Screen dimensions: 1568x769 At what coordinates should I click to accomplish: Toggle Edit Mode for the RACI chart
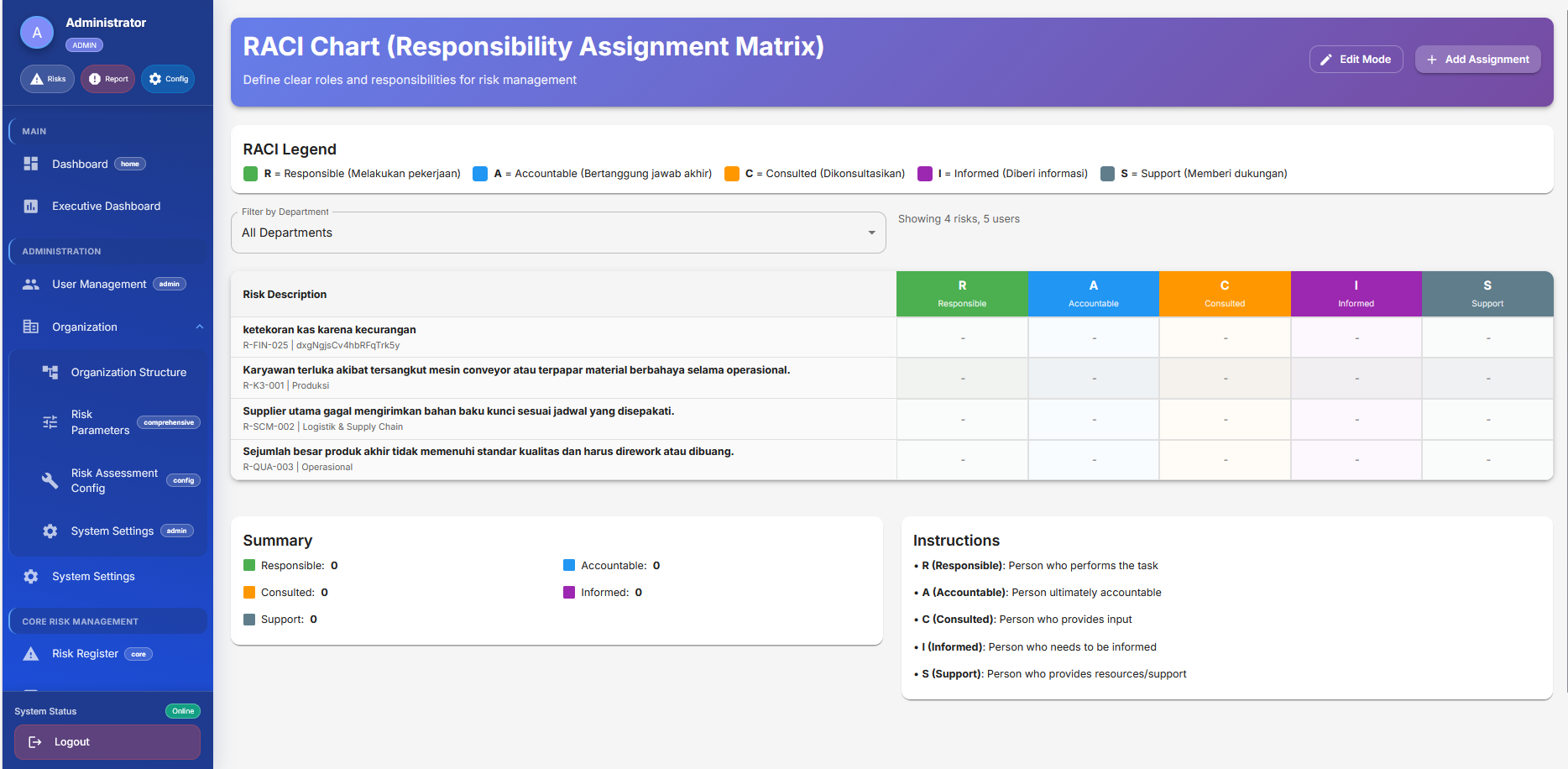[1356, 60]
